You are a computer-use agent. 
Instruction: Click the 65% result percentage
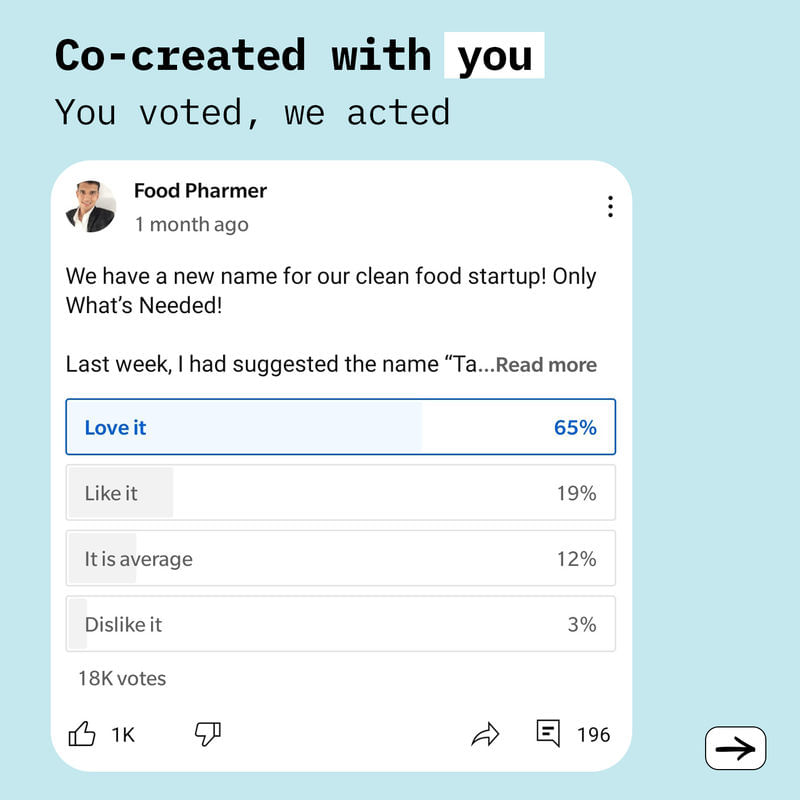[575, 428]
